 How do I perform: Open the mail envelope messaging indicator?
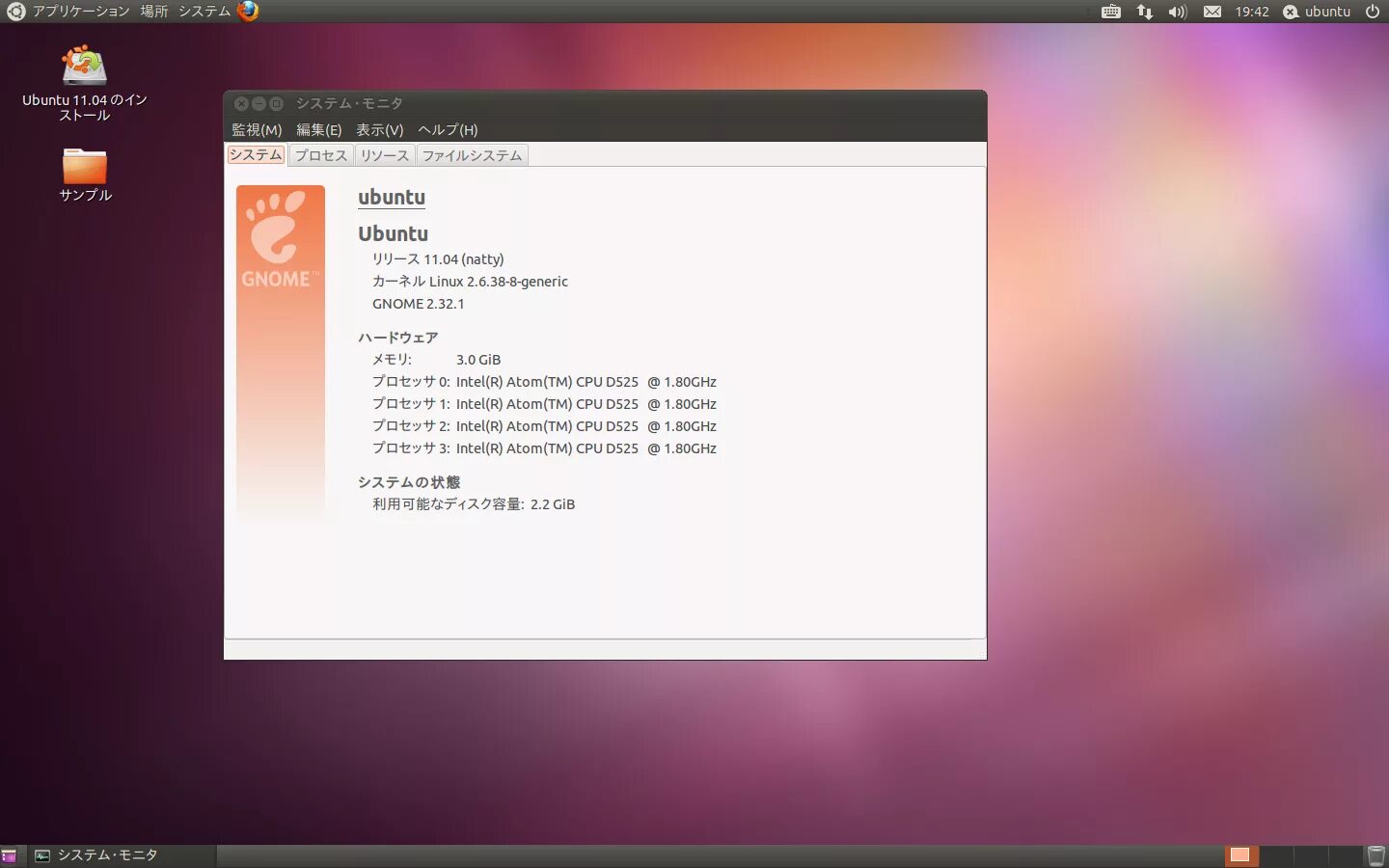click(1212, 12)
